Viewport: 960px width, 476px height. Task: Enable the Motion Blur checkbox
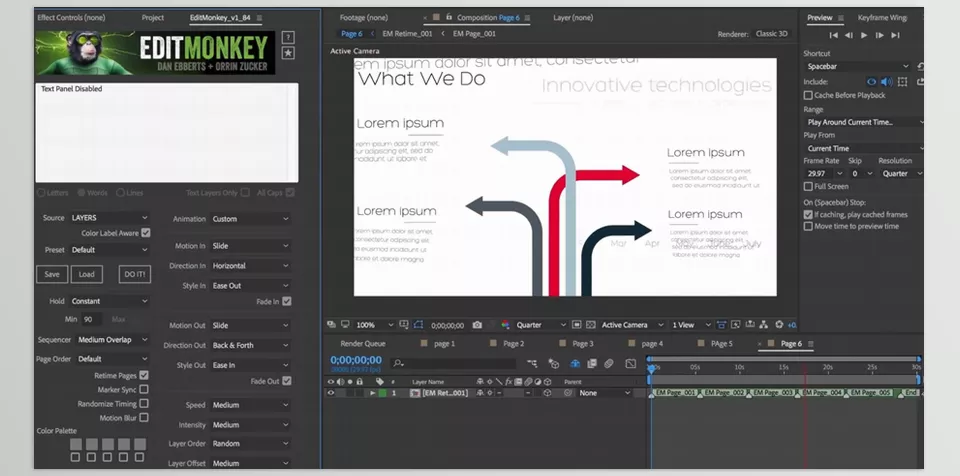pyautogui.click(x=145, y=418)
